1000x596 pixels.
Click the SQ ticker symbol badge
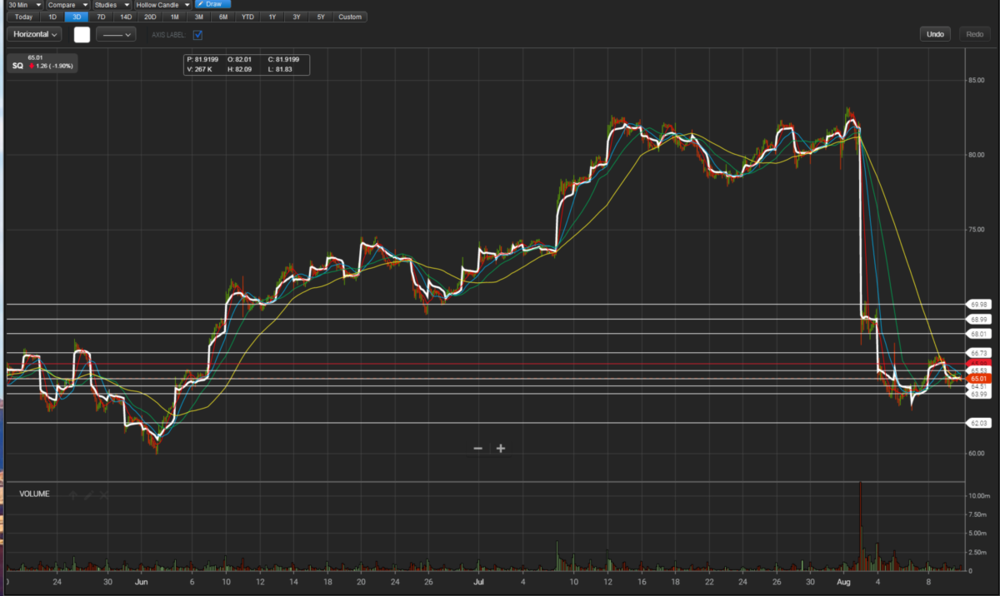(17, 66)
